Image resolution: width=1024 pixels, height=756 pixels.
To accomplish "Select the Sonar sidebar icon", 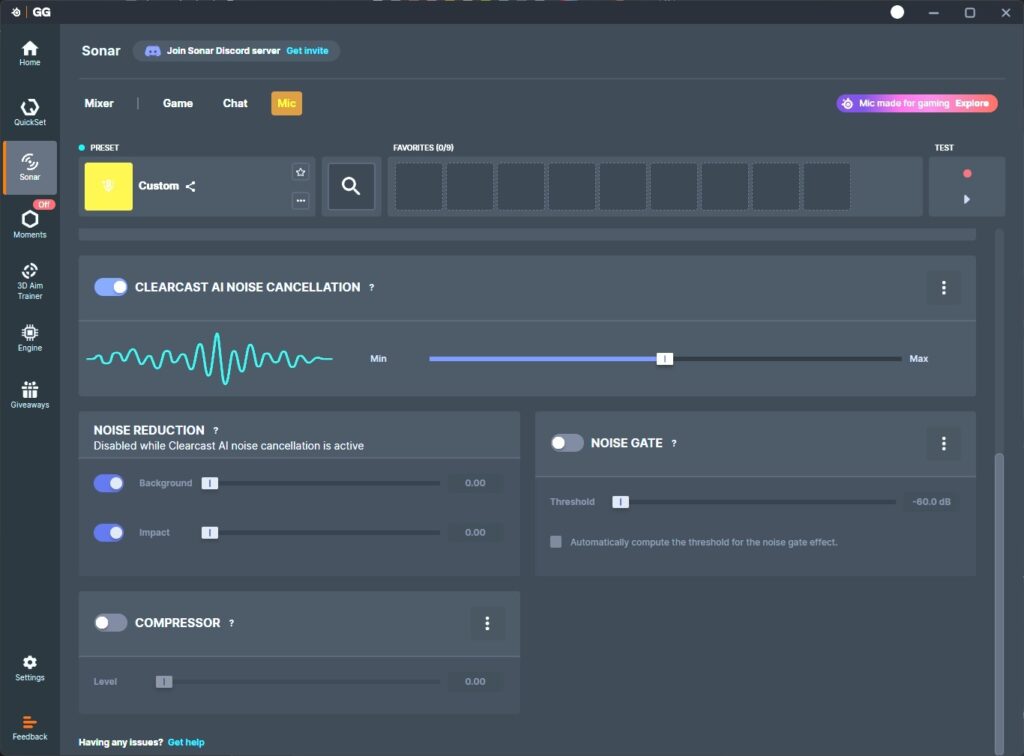I will click(x=29, y=167).
